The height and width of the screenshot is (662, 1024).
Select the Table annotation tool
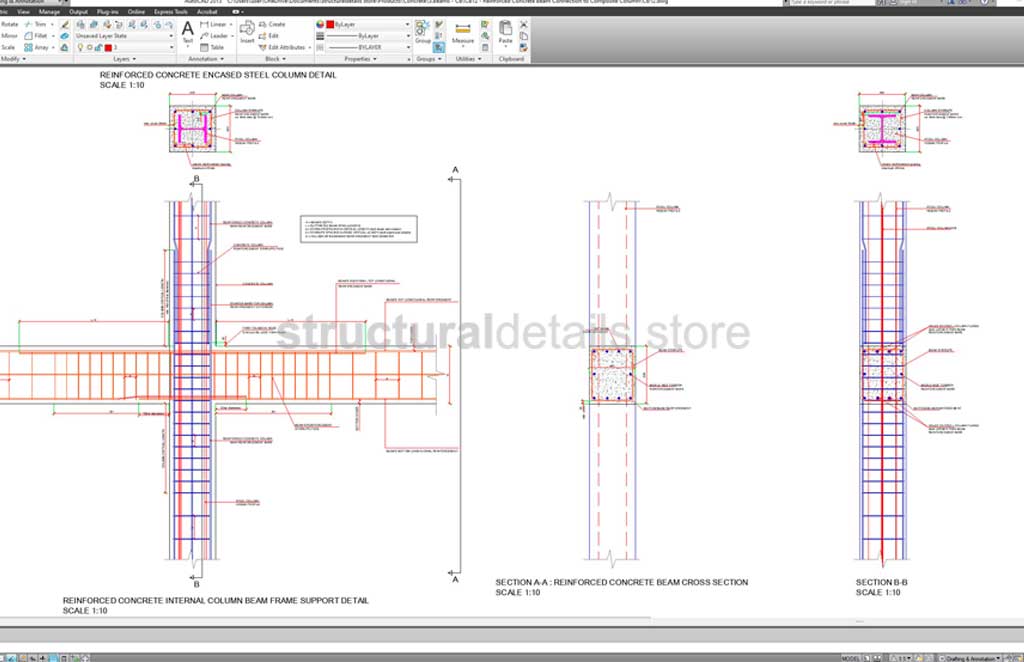(212, 47)
